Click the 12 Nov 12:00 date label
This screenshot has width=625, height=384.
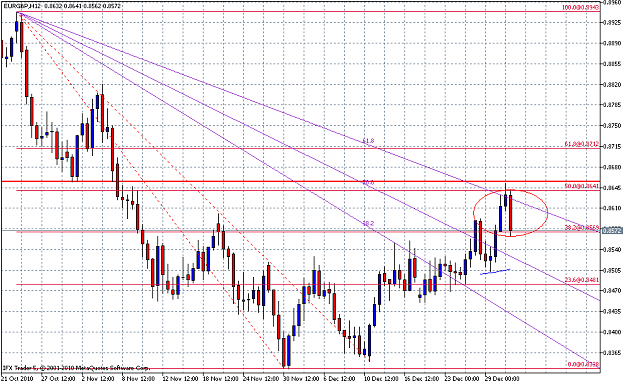[x=180, y=378]
